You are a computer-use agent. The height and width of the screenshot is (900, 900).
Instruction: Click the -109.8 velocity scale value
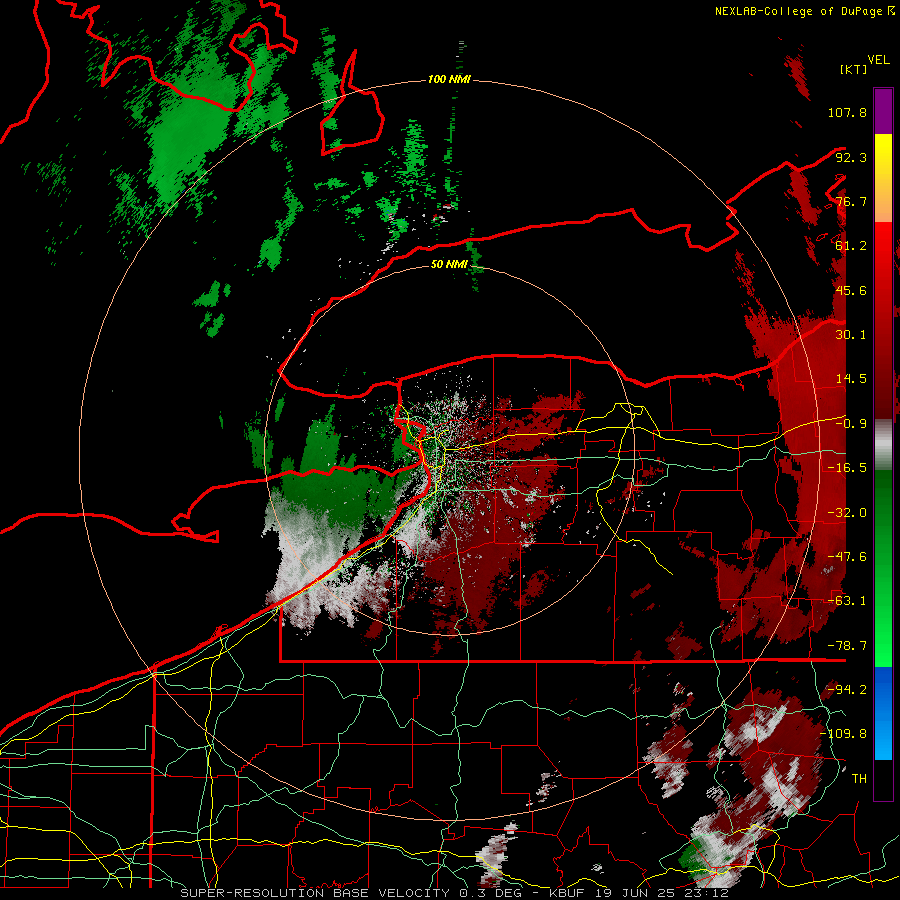click(844, 734)
